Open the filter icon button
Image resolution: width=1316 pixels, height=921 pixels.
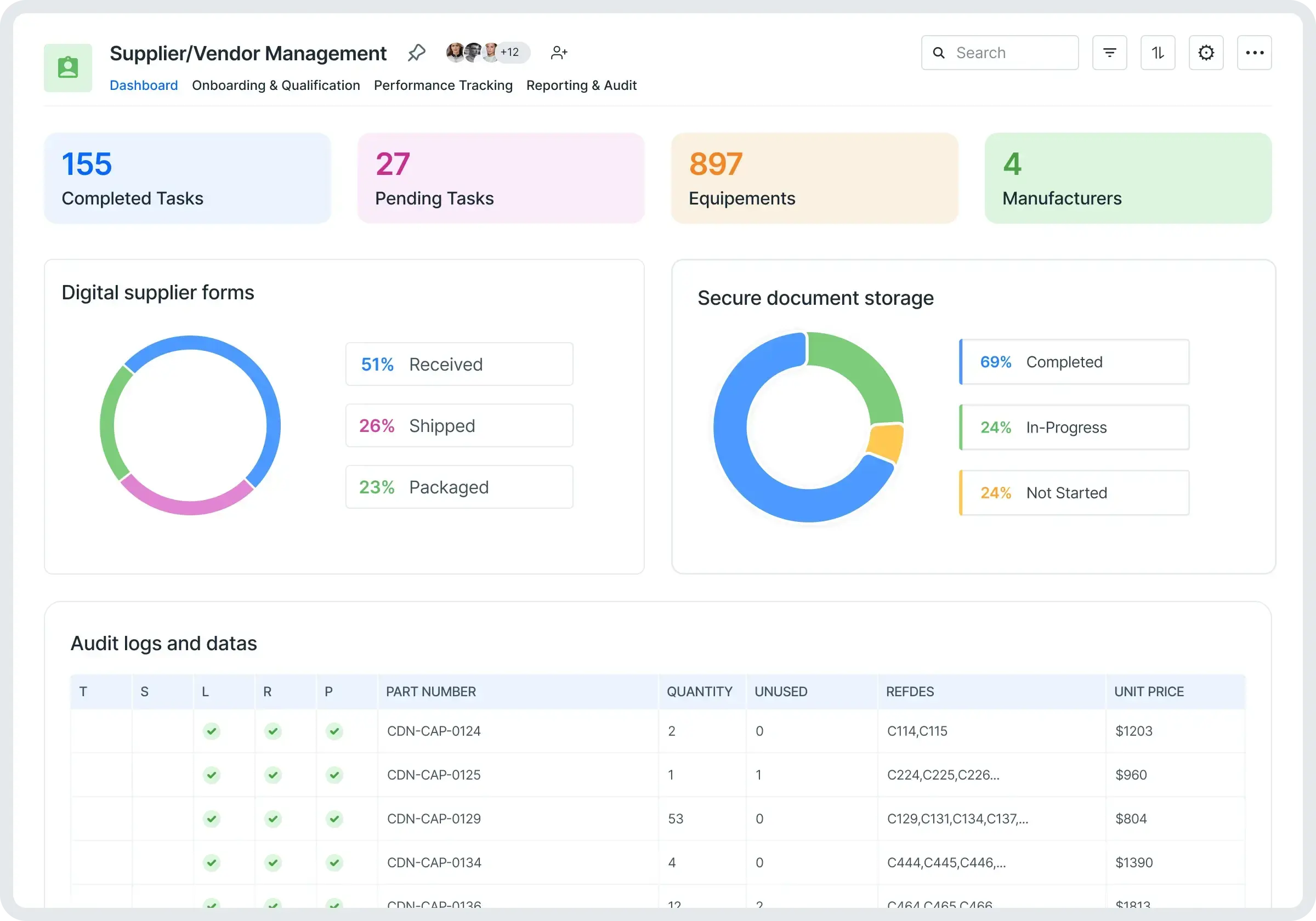coord(1109,53)
